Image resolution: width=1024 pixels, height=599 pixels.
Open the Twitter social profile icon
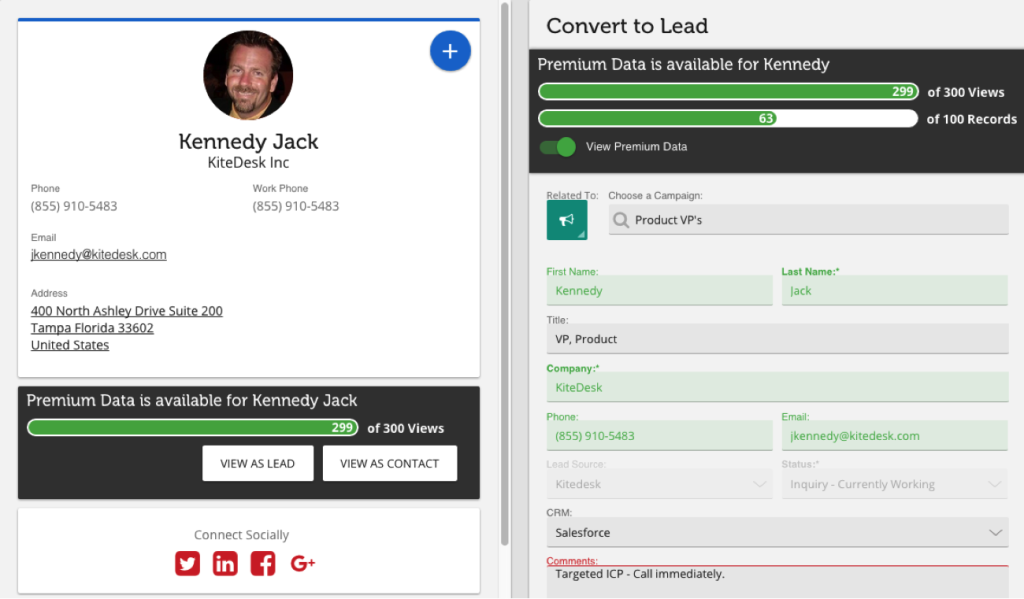(x=187, y=564)
